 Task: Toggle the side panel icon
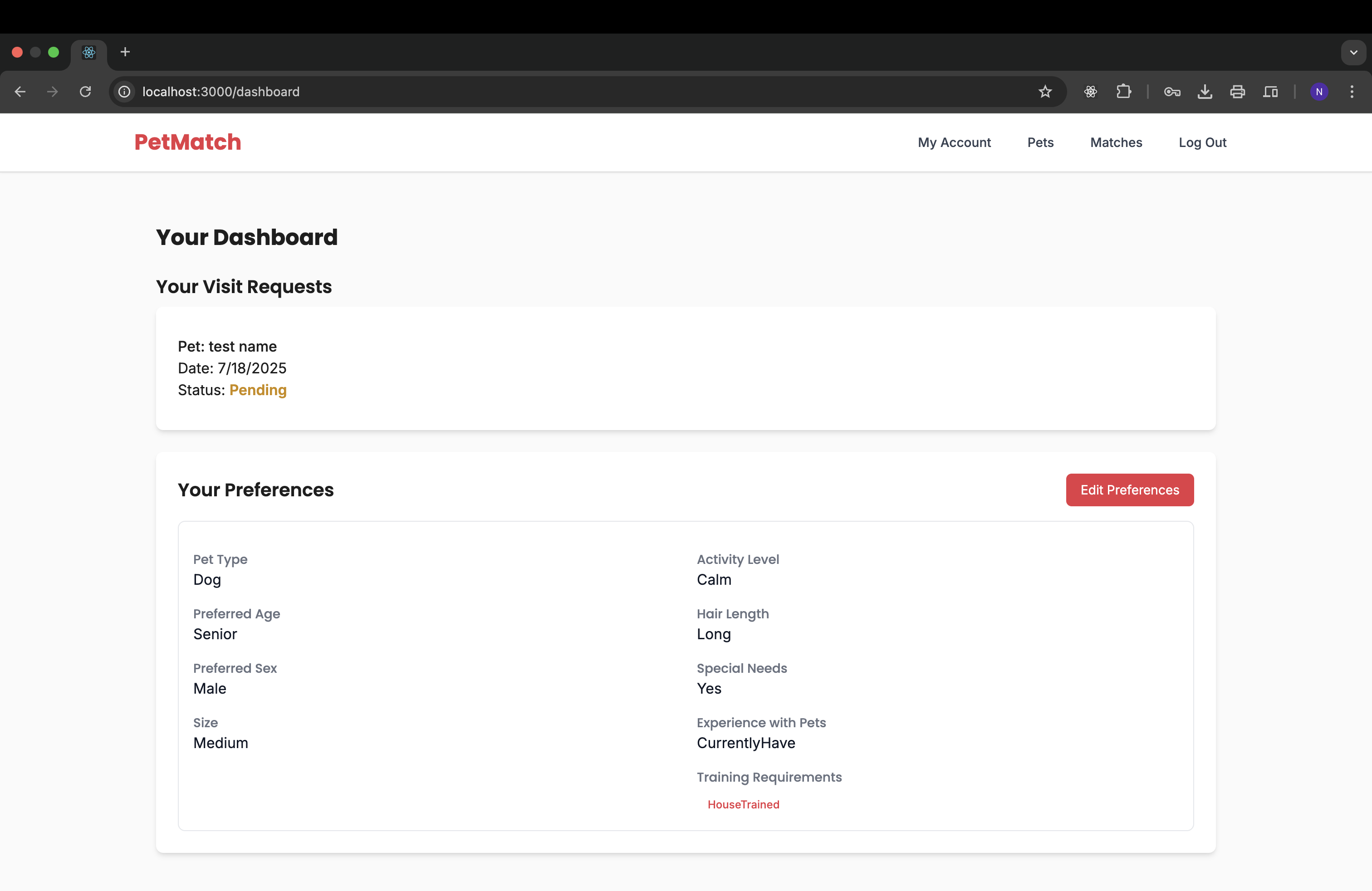pos(1270,92)
